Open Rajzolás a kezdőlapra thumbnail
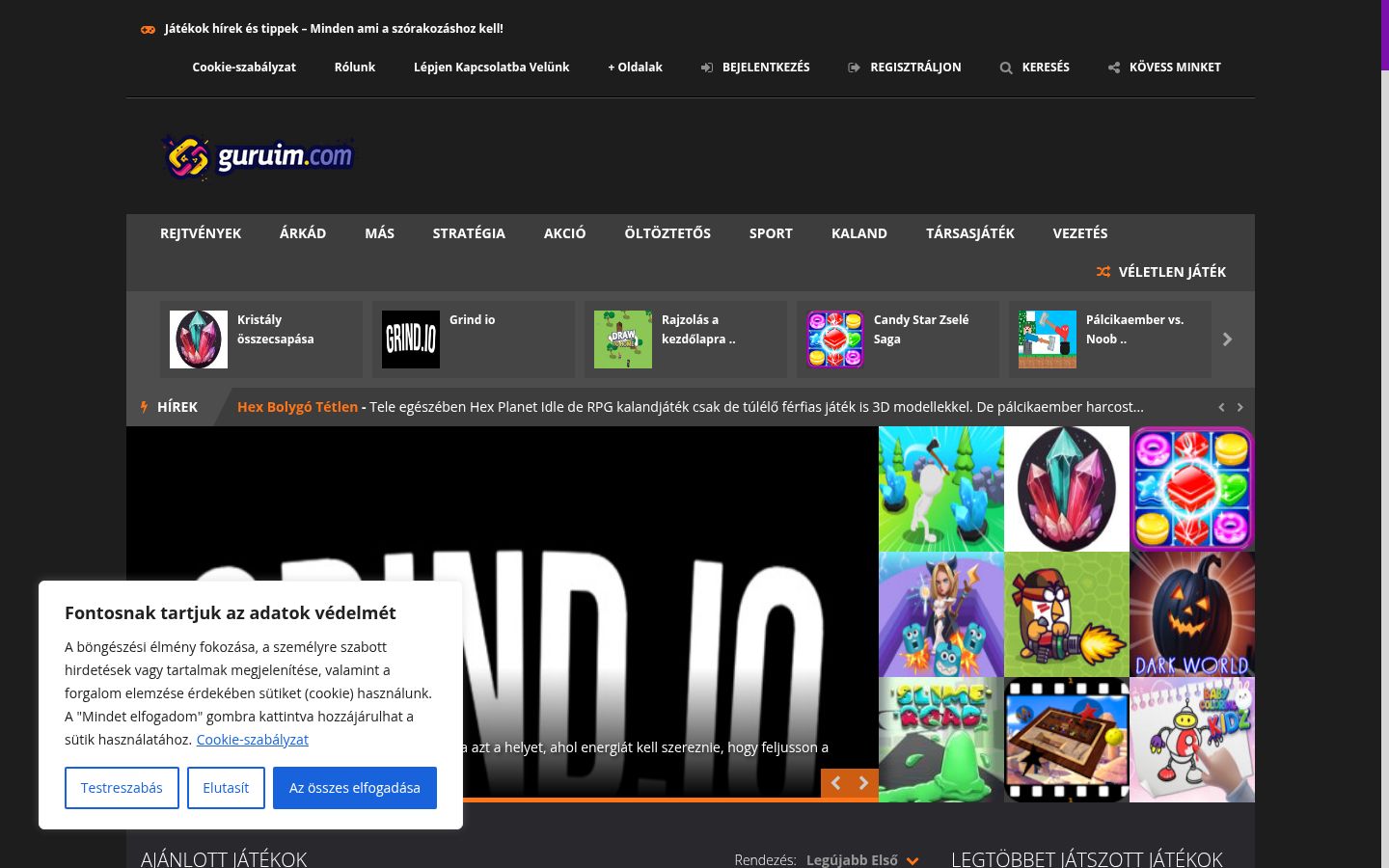 [623, 339]
